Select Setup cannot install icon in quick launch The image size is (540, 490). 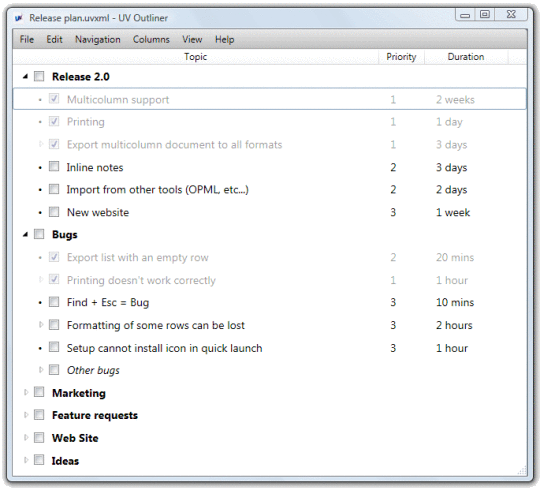(165, 348)
